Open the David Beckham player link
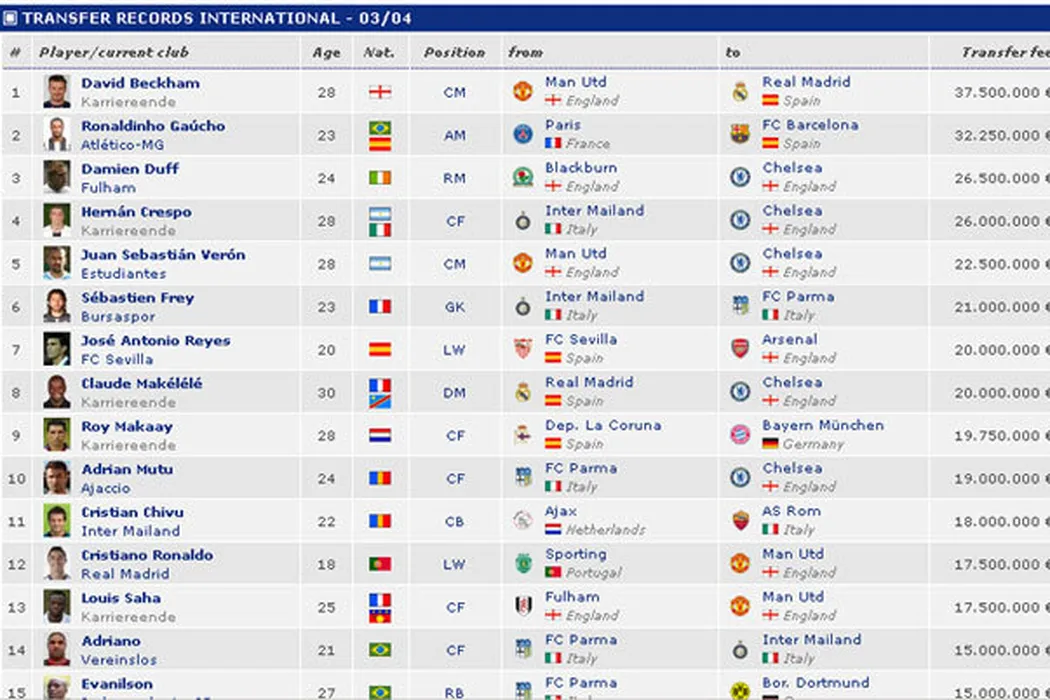Image resolution: width=1050 pixels, height=700 pixels. (x=140, y=83)
